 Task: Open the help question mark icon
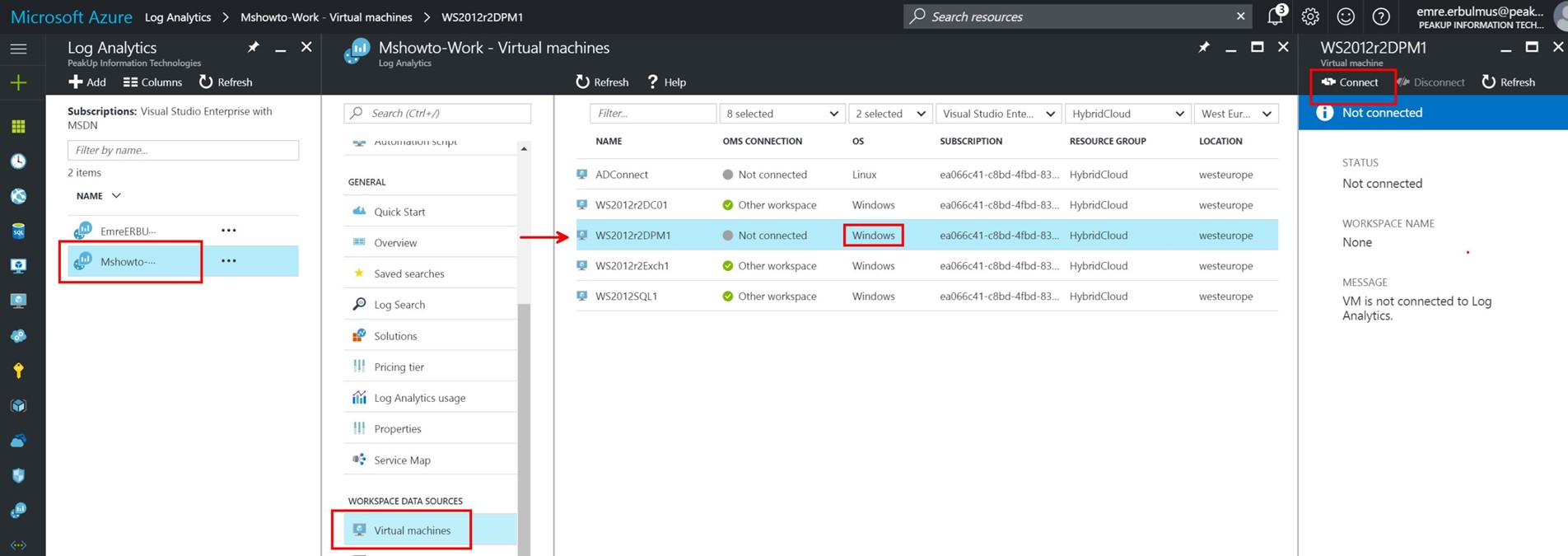(x=1381, y=16)
